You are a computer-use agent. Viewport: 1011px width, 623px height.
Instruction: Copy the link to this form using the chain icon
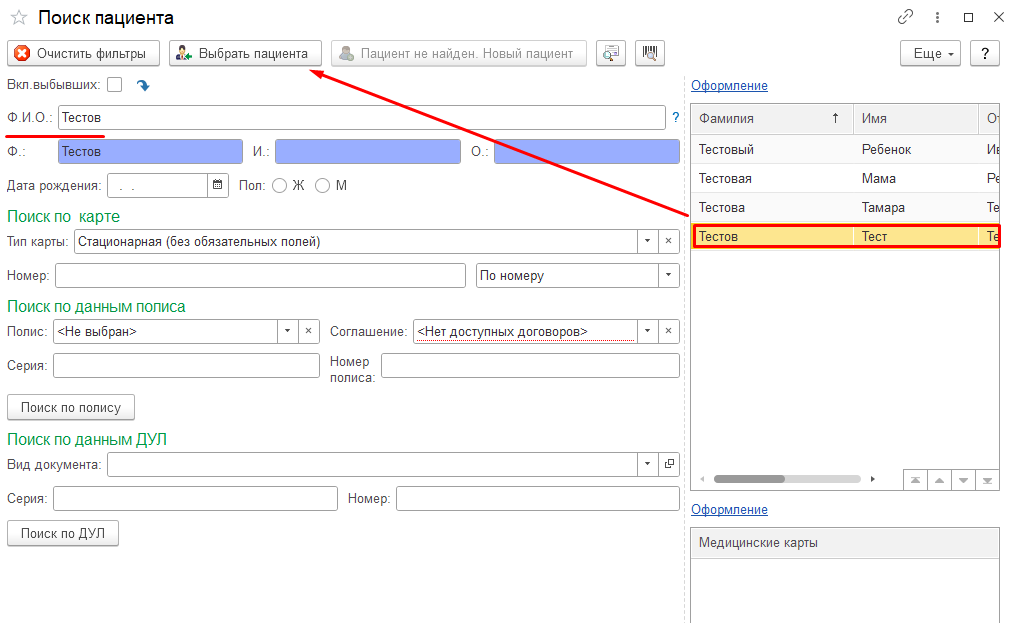(x=905, y=17)
